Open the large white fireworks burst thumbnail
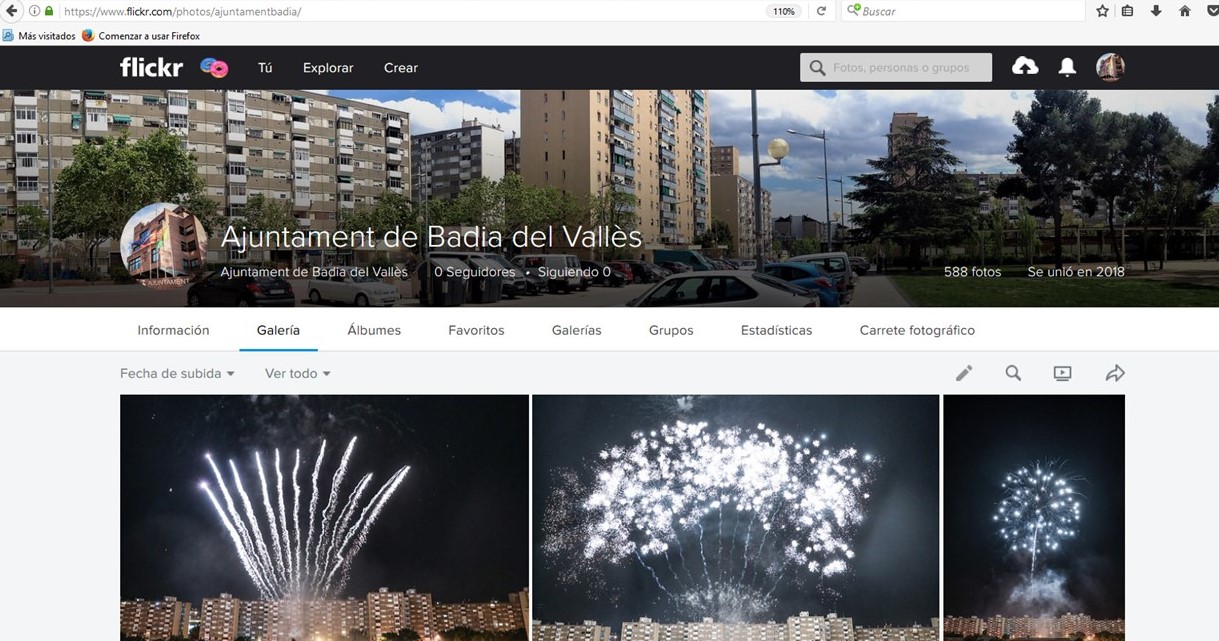The image size is (1219, 641). coord(735,518)
